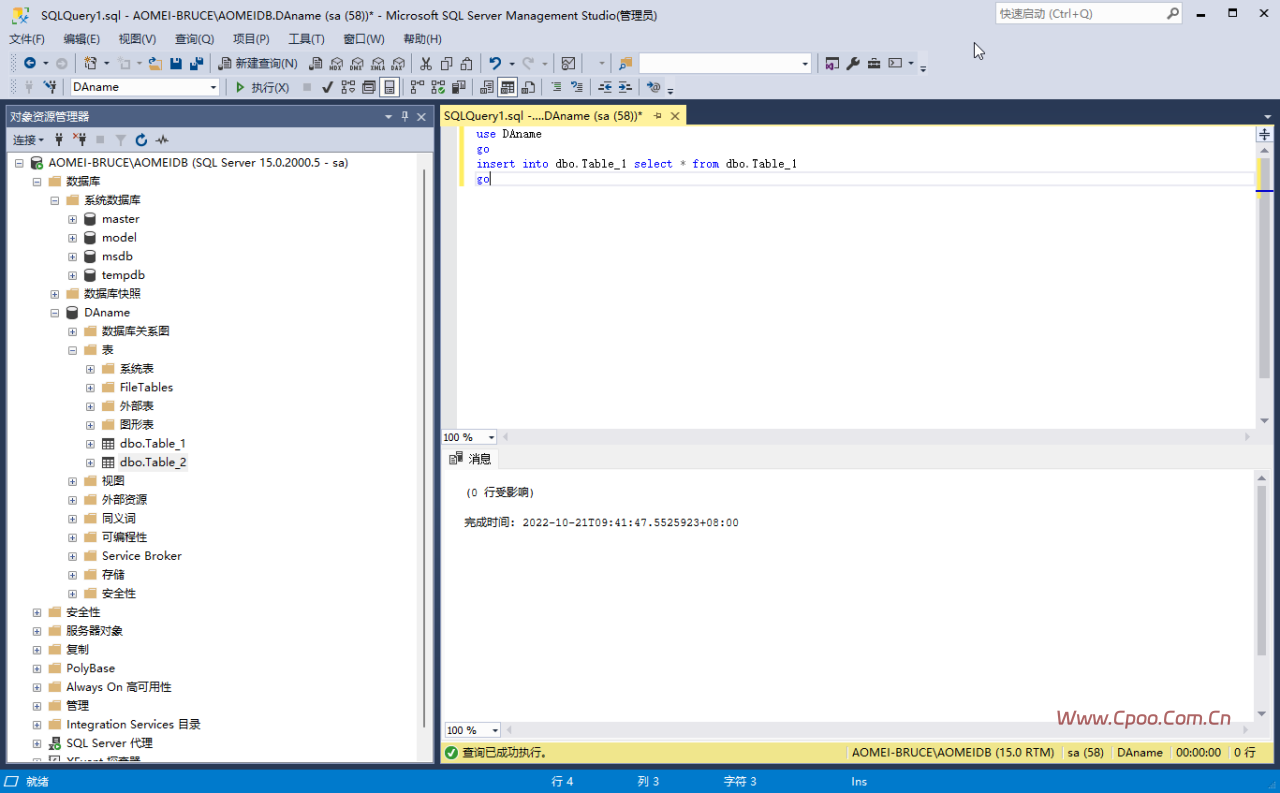Expand the 安全性 server-level node

(36, 612)
